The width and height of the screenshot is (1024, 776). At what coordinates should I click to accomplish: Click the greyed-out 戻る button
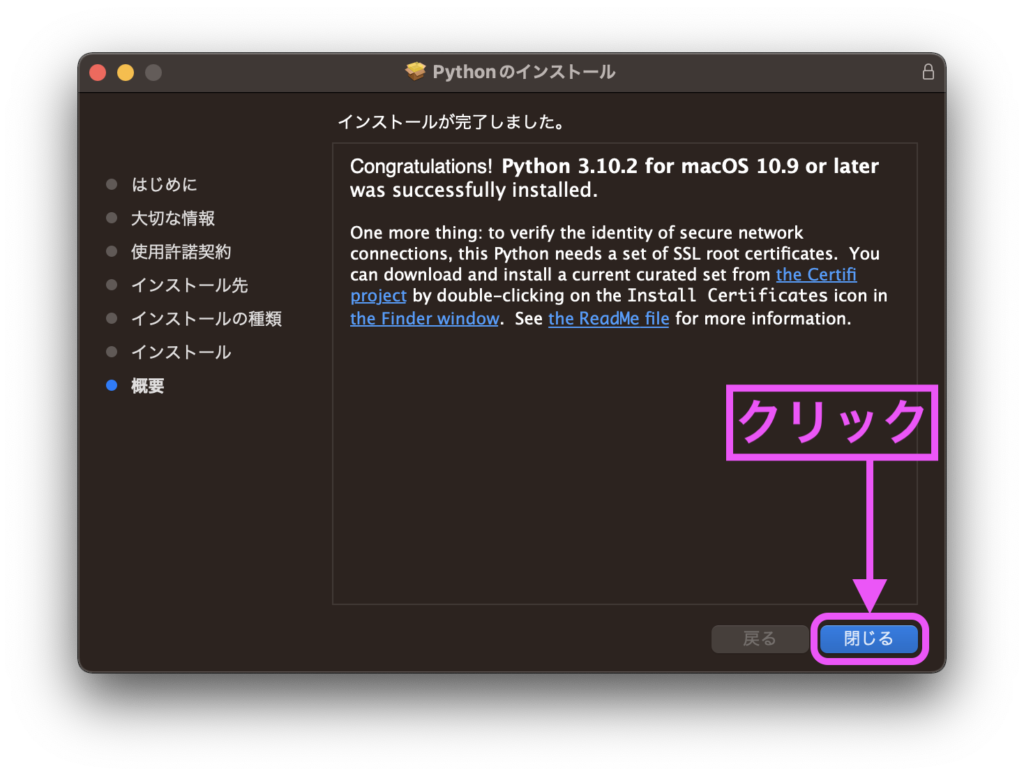pyautogui.click(x=760, y=638)
